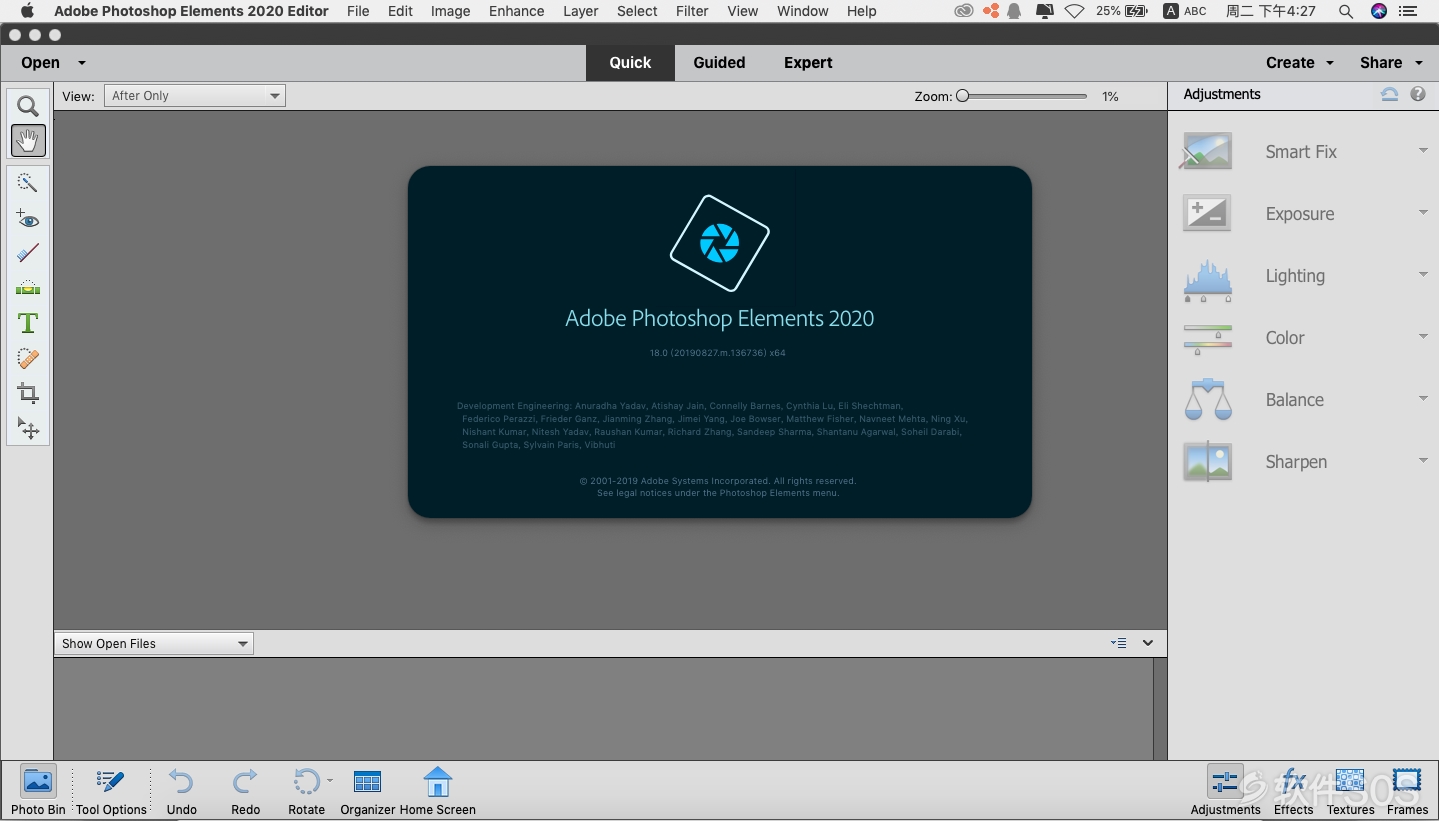Viewport: 1439px width, 821px height.
Task: Expand the Color adjustment
Action: click(x=1423, y=337)
